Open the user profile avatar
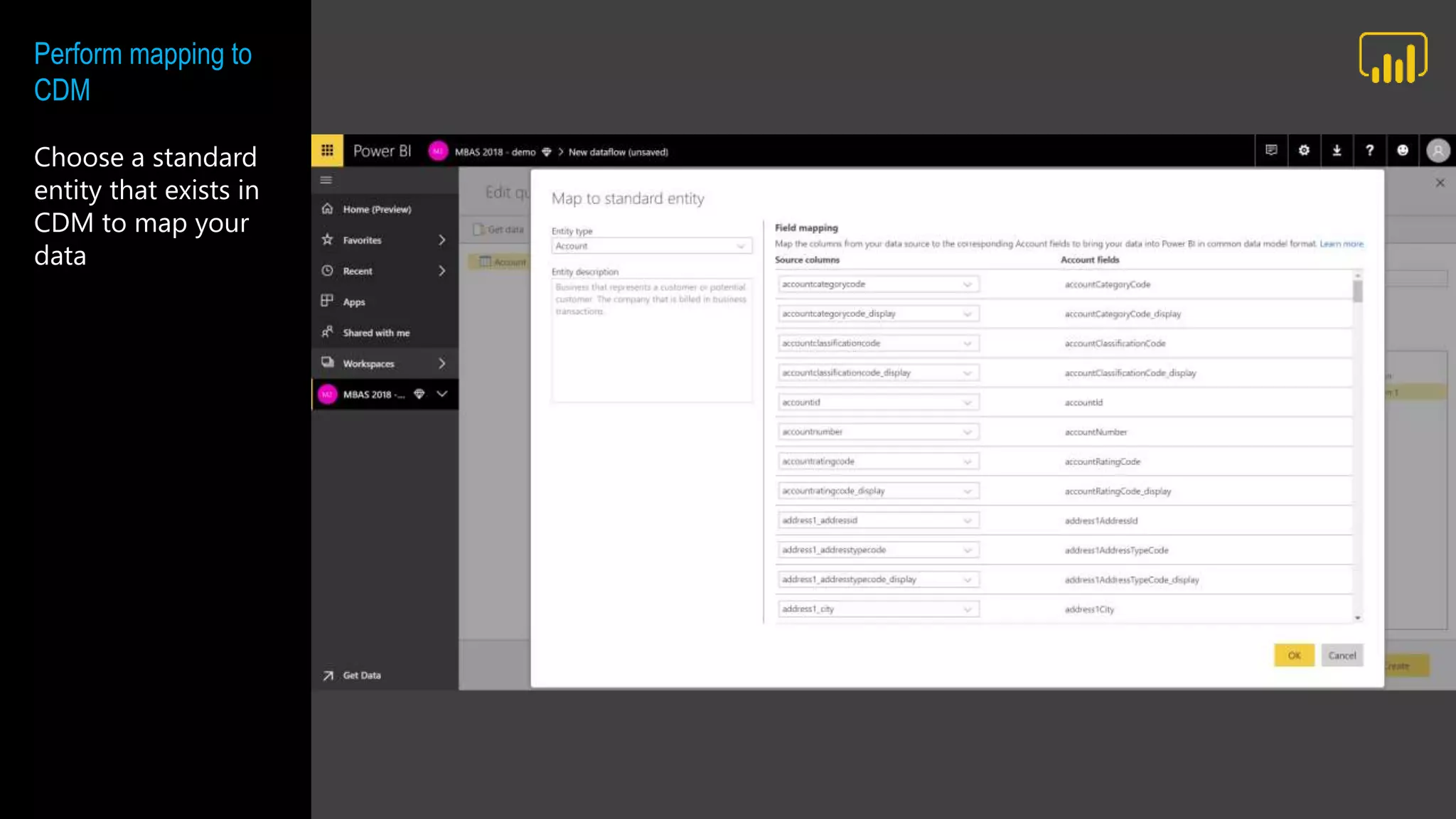The width and height of the screenshot is (1456, 819). (1438, 151)
